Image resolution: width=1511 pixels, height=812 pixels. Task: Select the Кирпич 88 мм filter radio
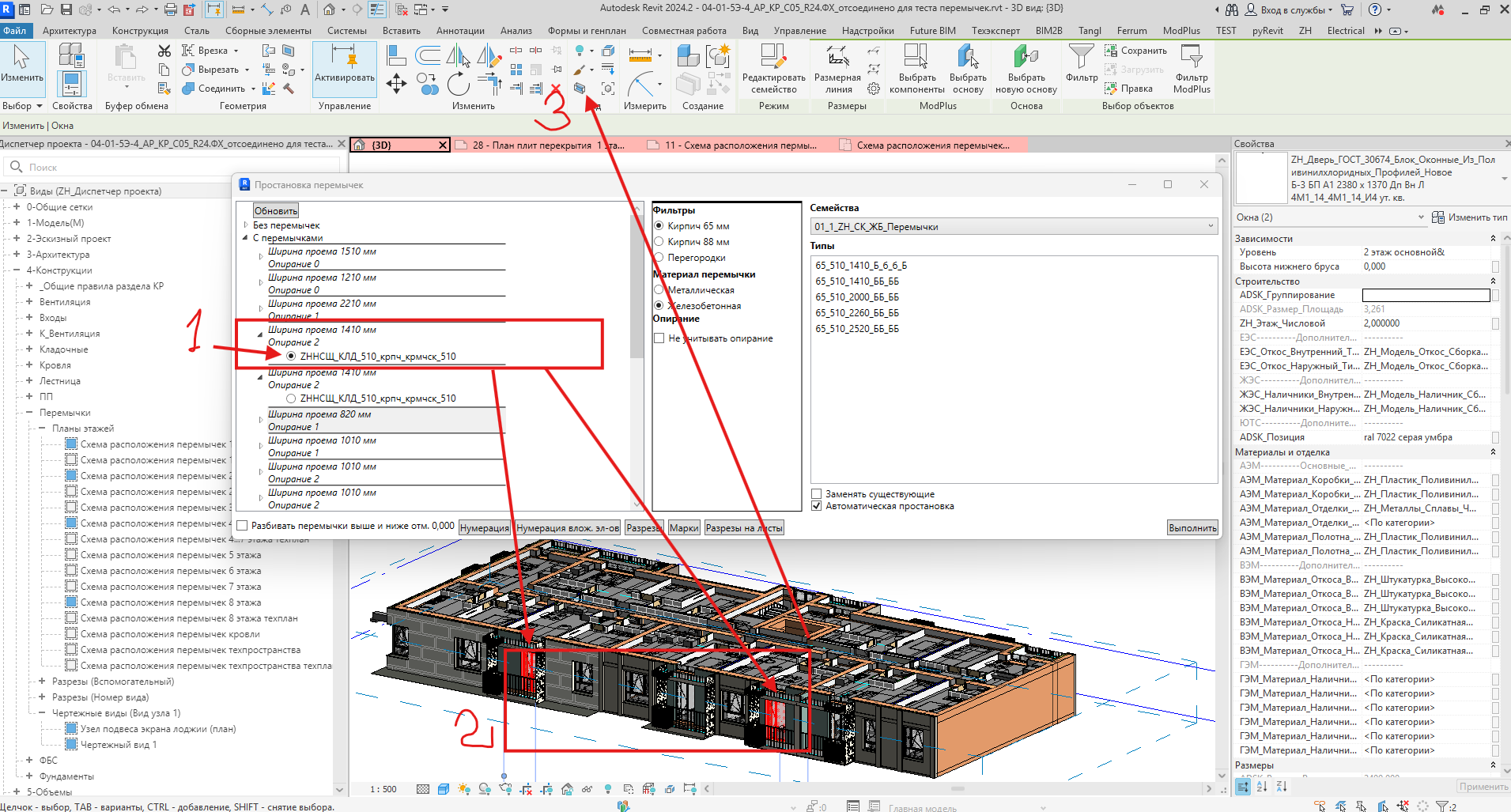point(659,242)
